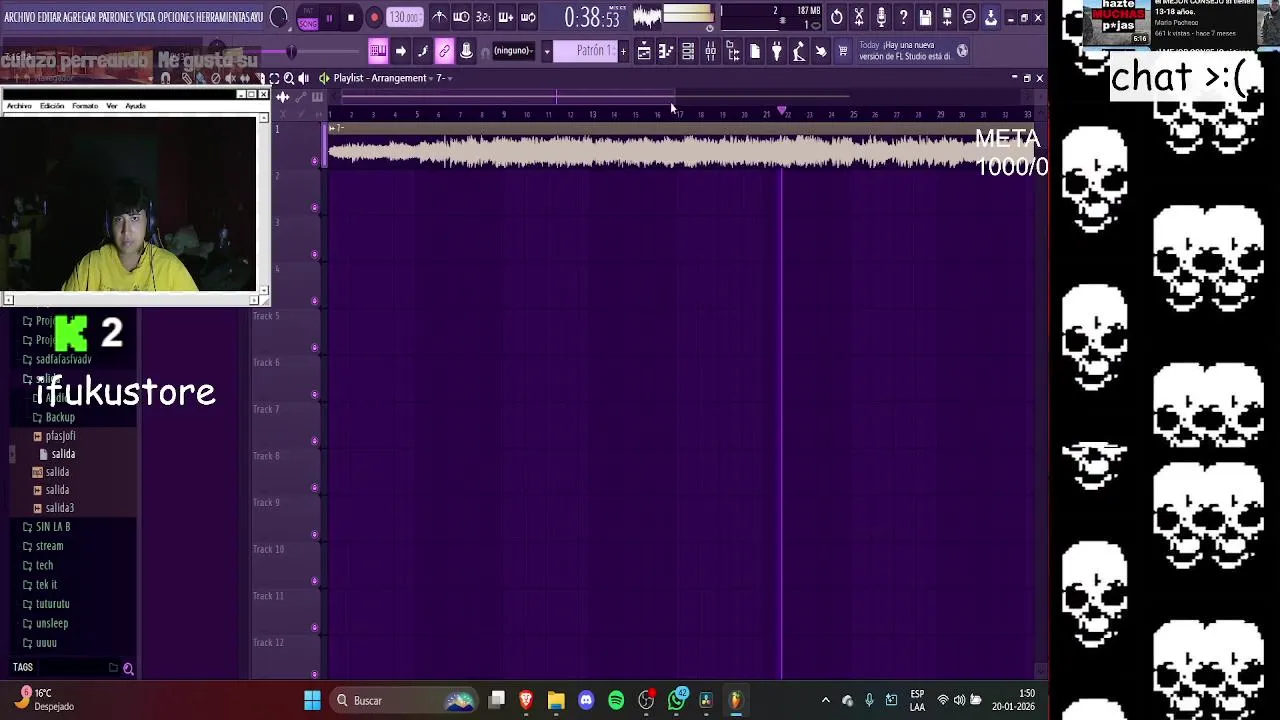Toggle the highlighted link/multilink controllers icon
1280x720 pixels.
click(444, 51)
